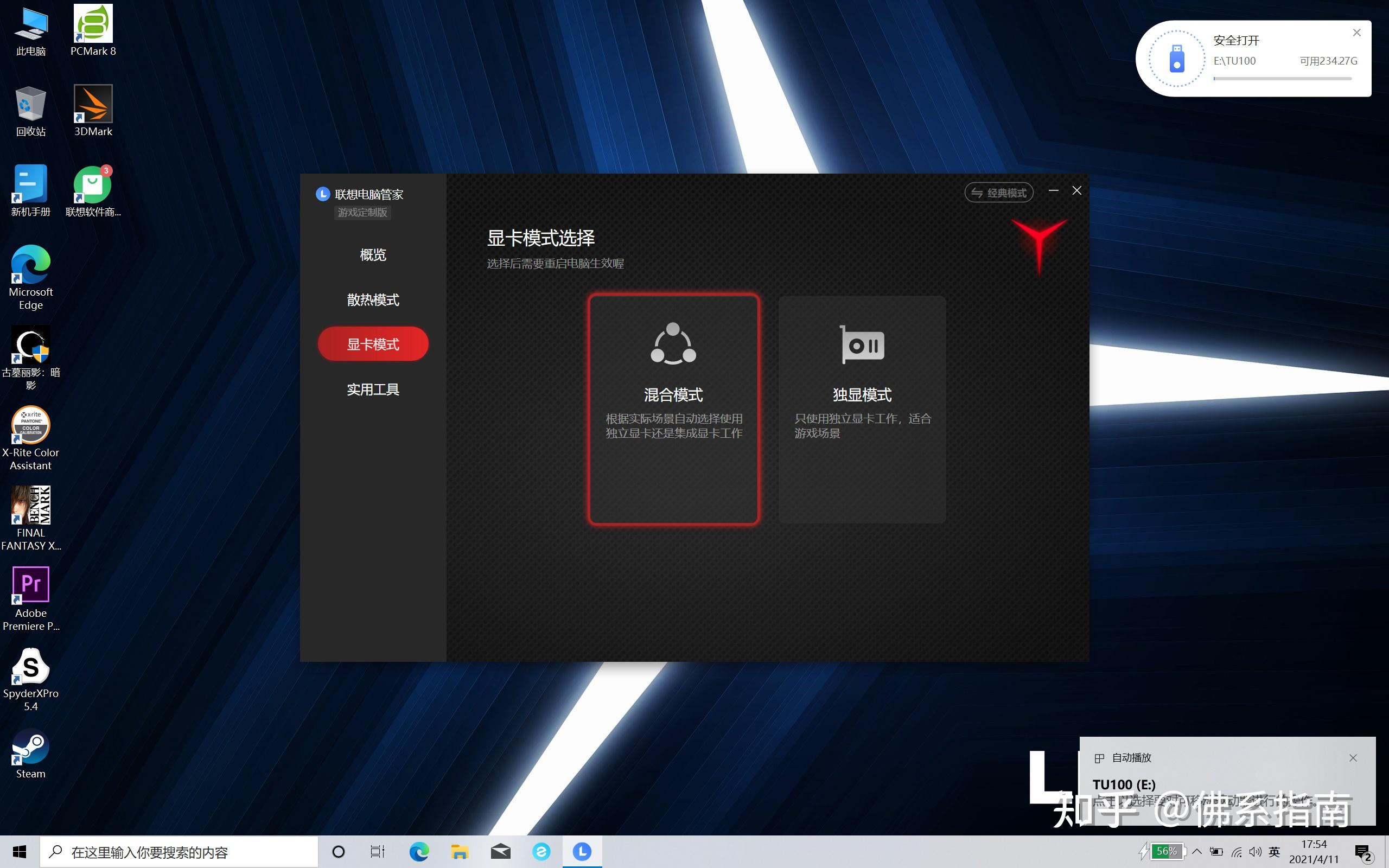Click 安全打开 to open the drive safely
1389x868 pixels.
tap(1237, 41)
